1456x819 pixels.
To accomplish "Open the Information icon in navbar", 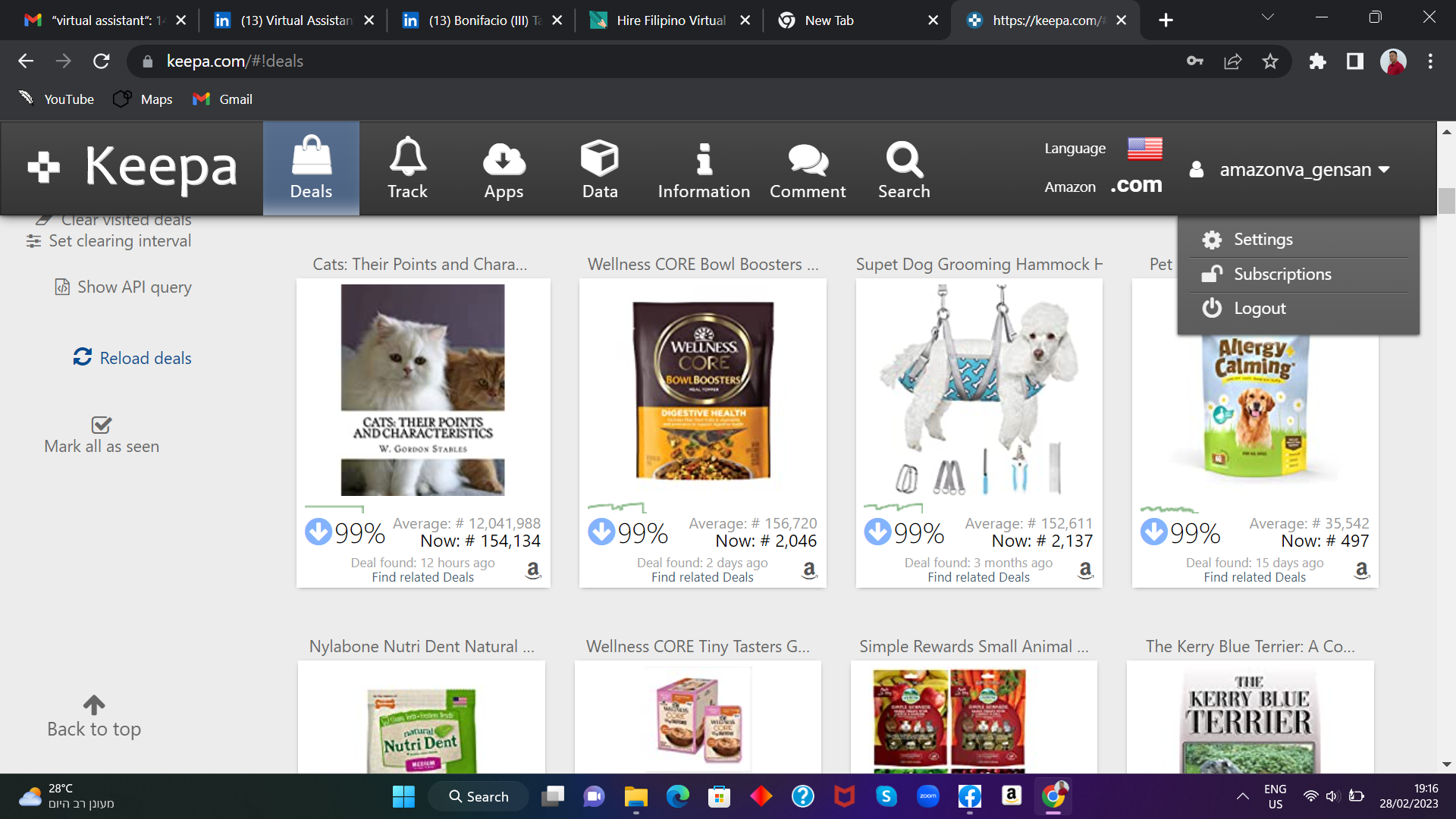I will click(x=704, y=158).
